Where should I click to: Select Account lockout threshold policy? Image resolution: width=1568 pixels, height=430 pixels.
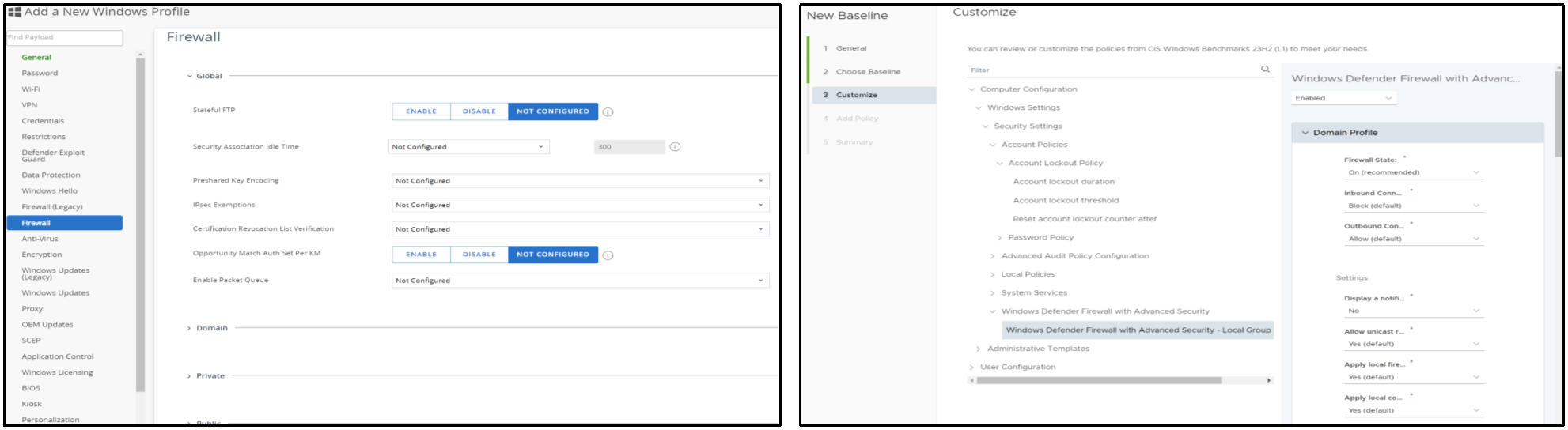point(1066,201)
